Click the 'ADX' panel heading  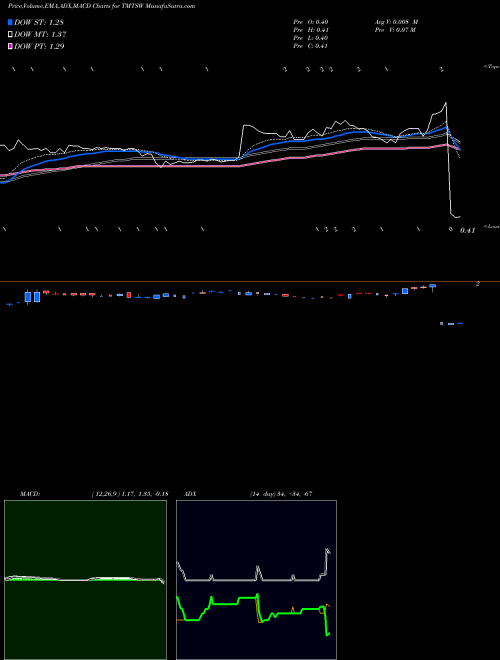click(x=190, y=494)
